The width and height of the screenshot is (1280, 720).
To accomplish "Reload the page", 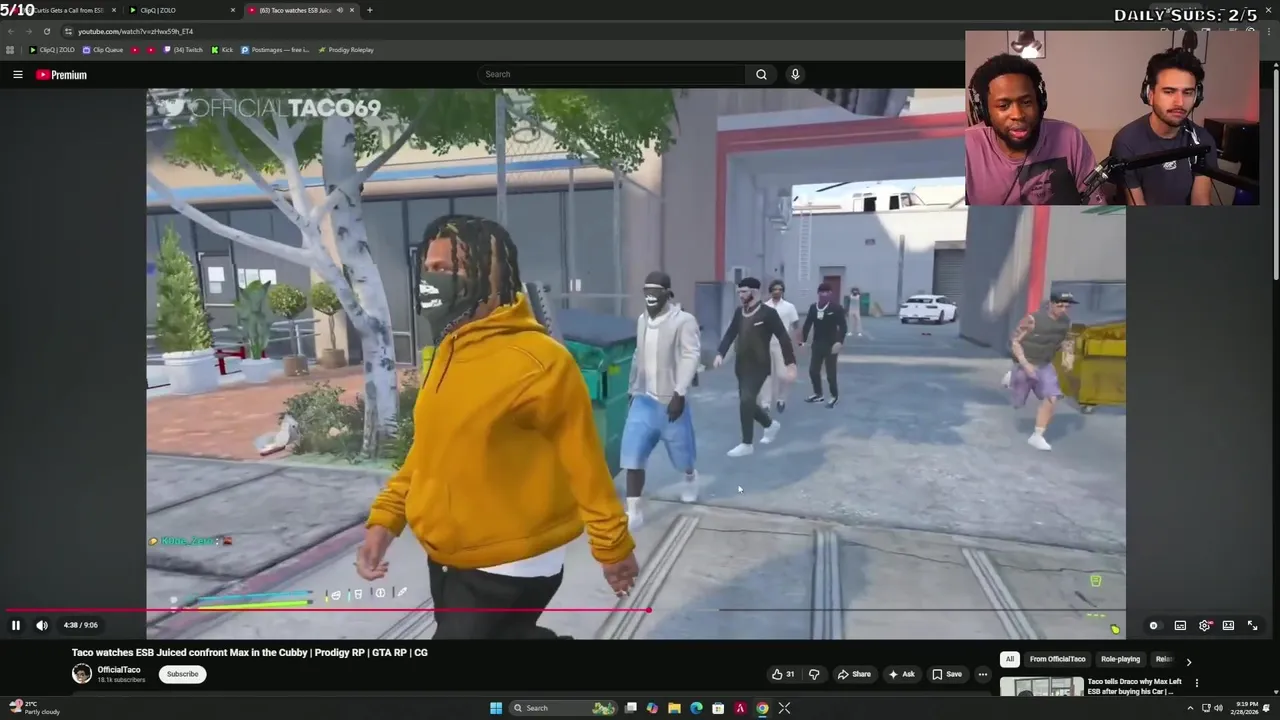I will [x=46, y=31].
